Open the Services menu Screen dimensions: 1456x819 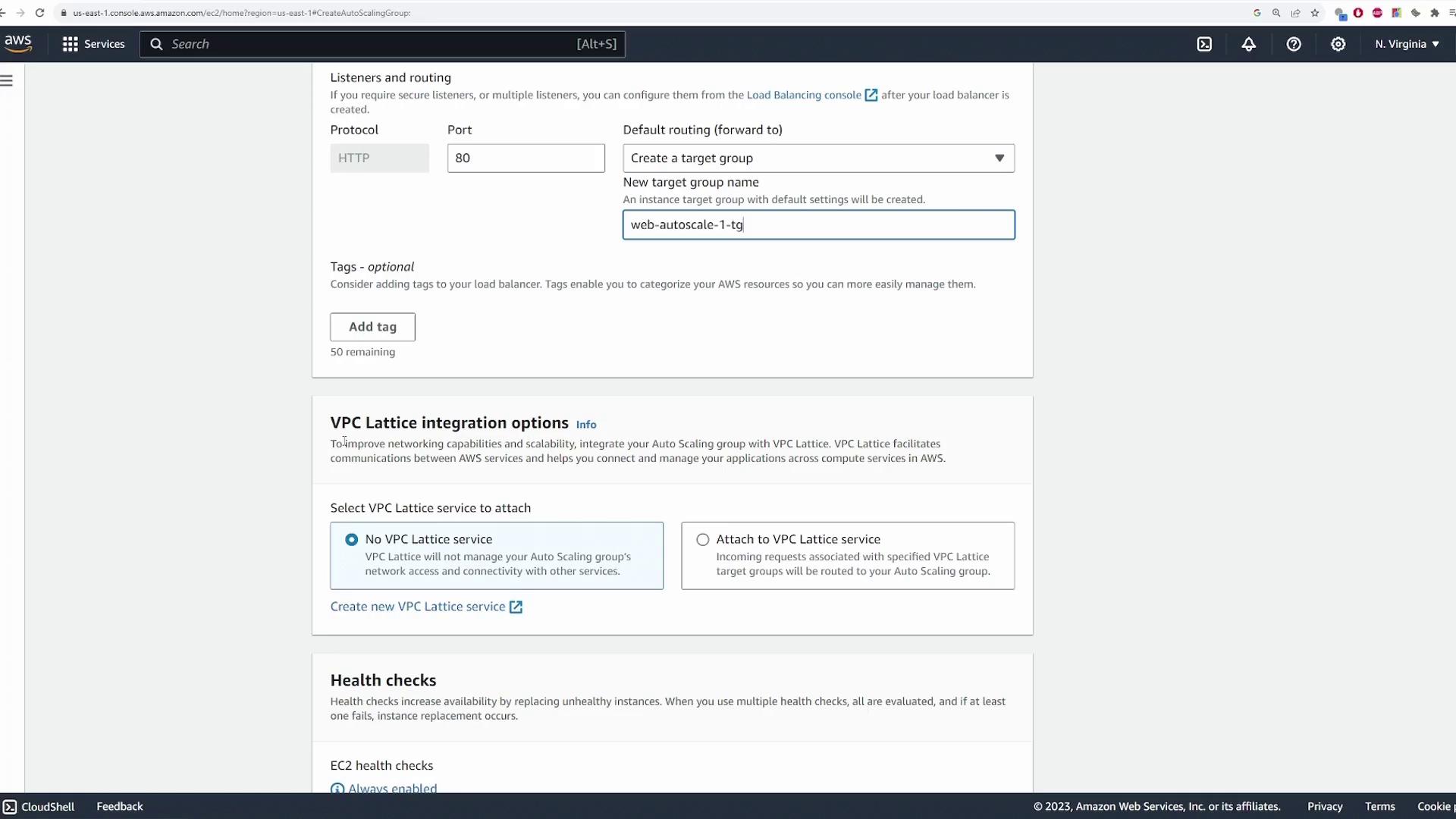point(93,44)
